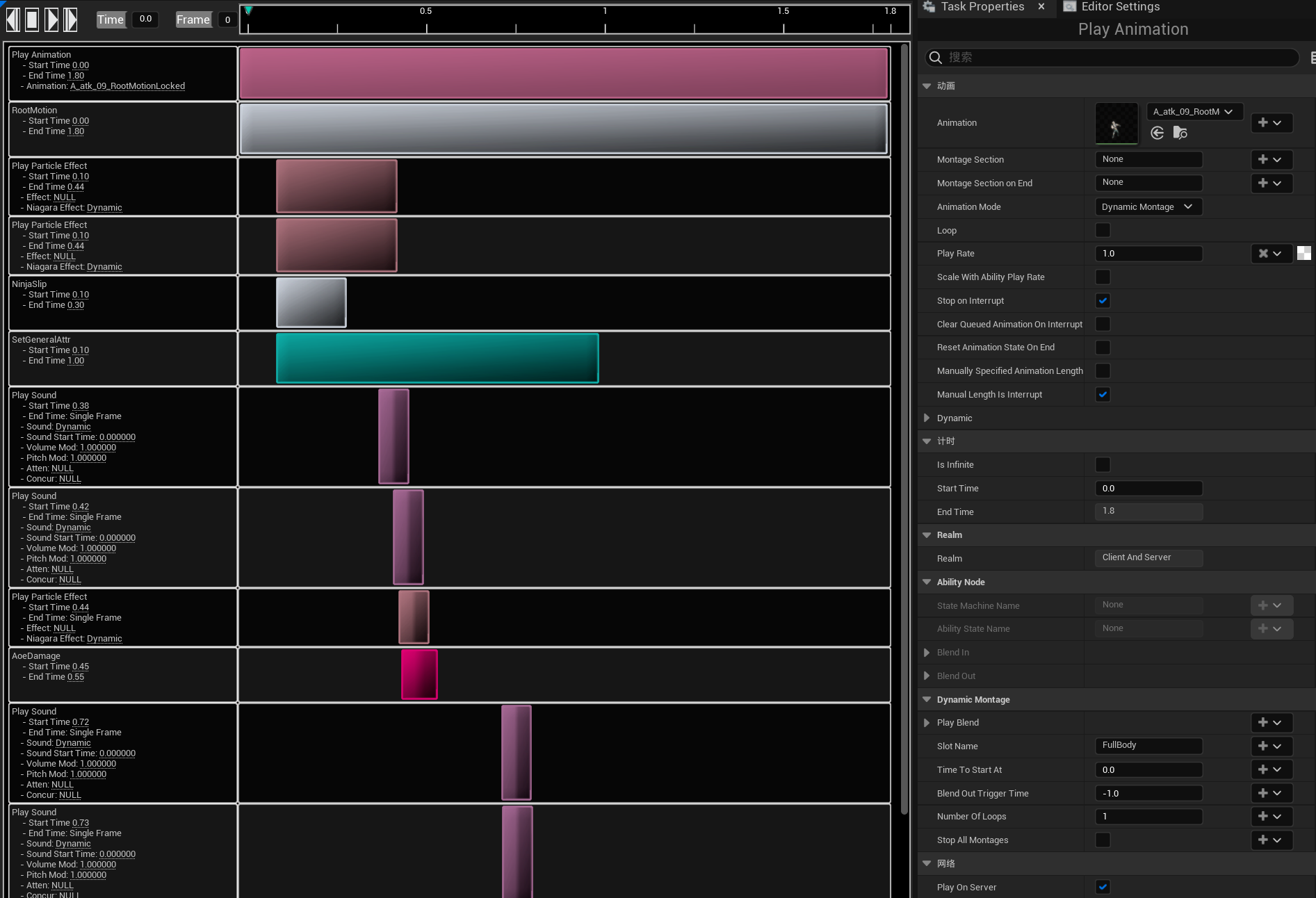Click the Task Properties tab icon
Viewport: 1316px width, 898px height.
click(929, 6)
